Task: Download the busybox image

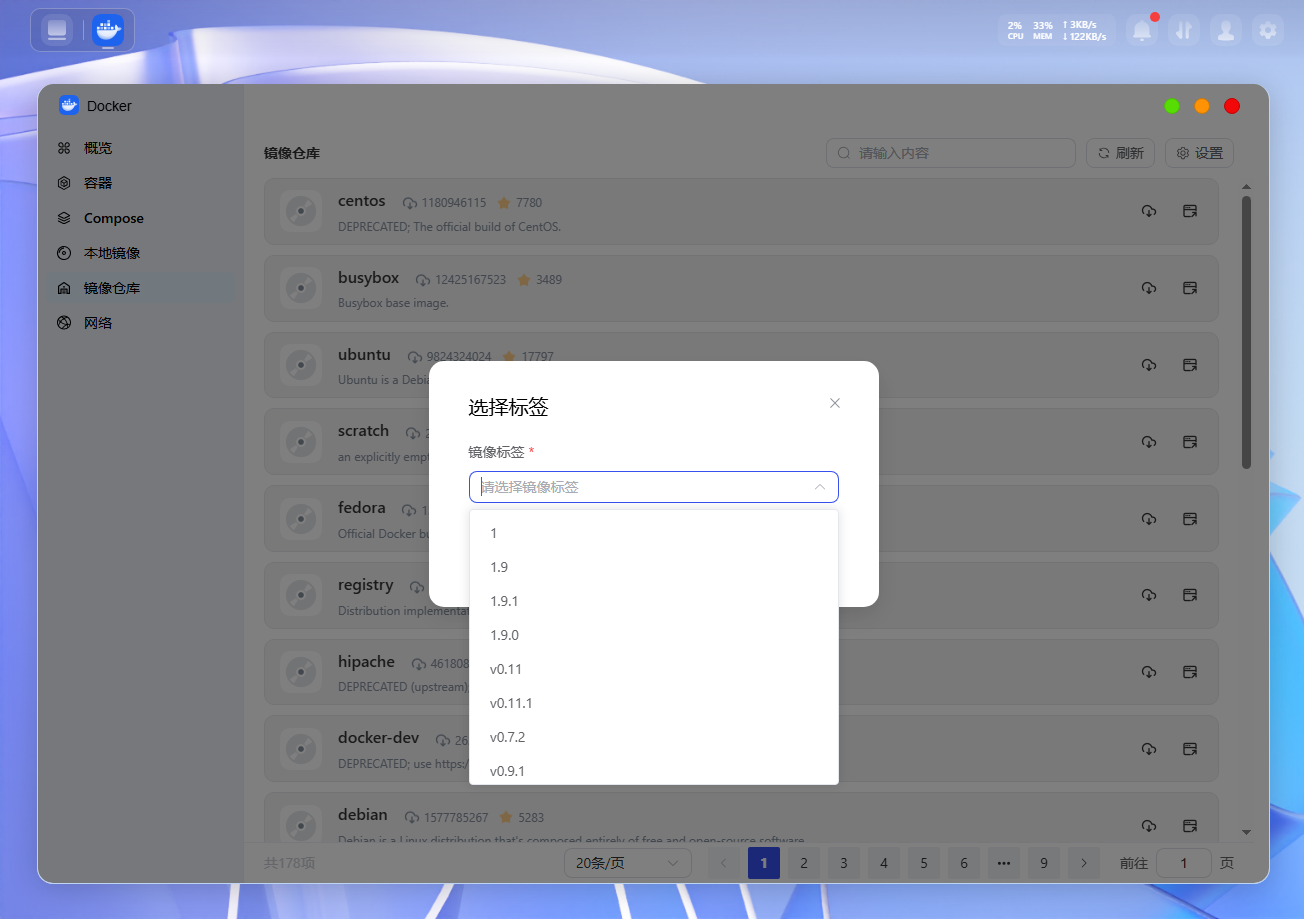Action: coord(1149,288)
